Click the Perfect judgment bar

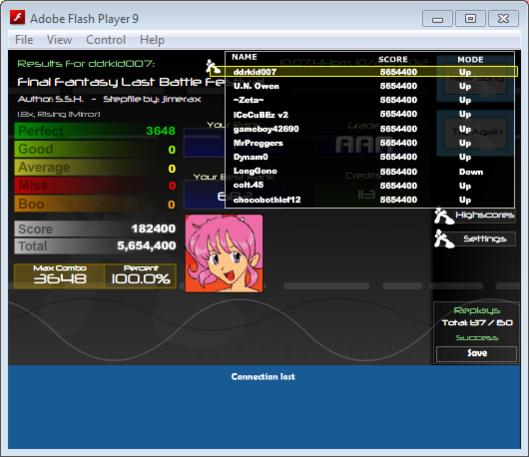95,131
